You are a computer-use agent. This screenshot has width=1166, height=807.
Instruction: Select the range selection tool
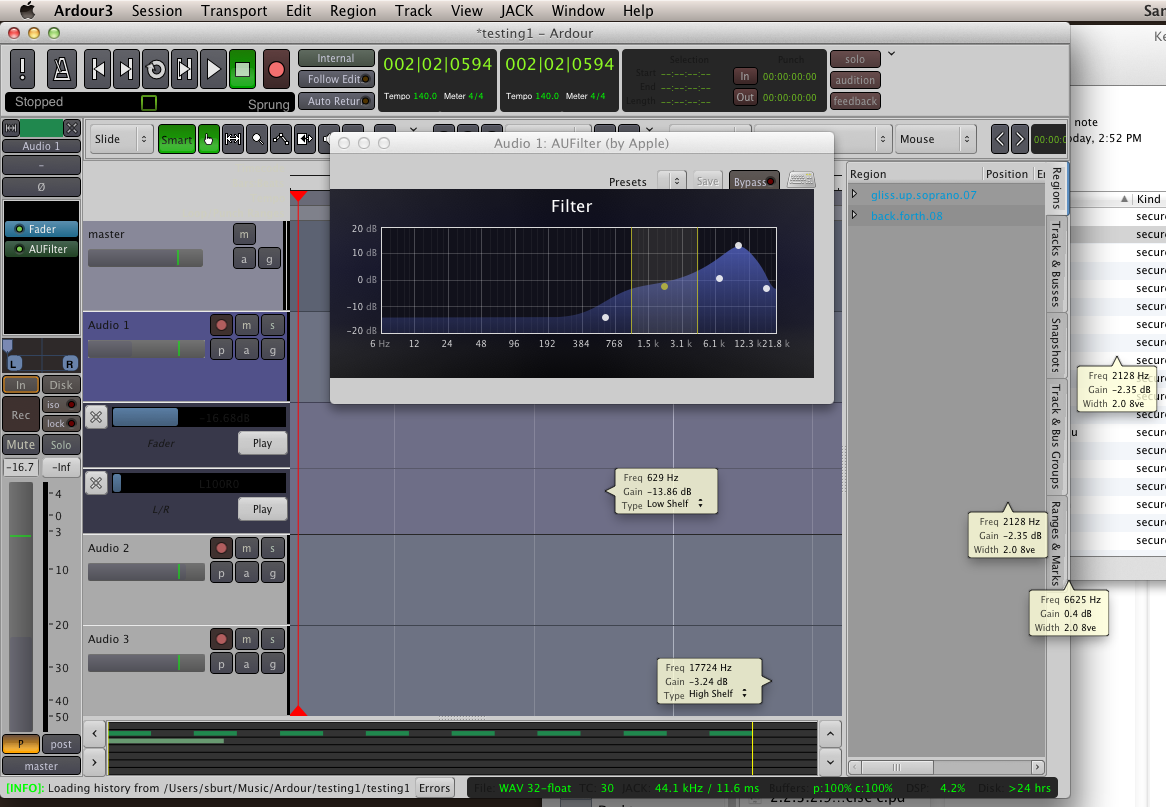pos(233,140)
